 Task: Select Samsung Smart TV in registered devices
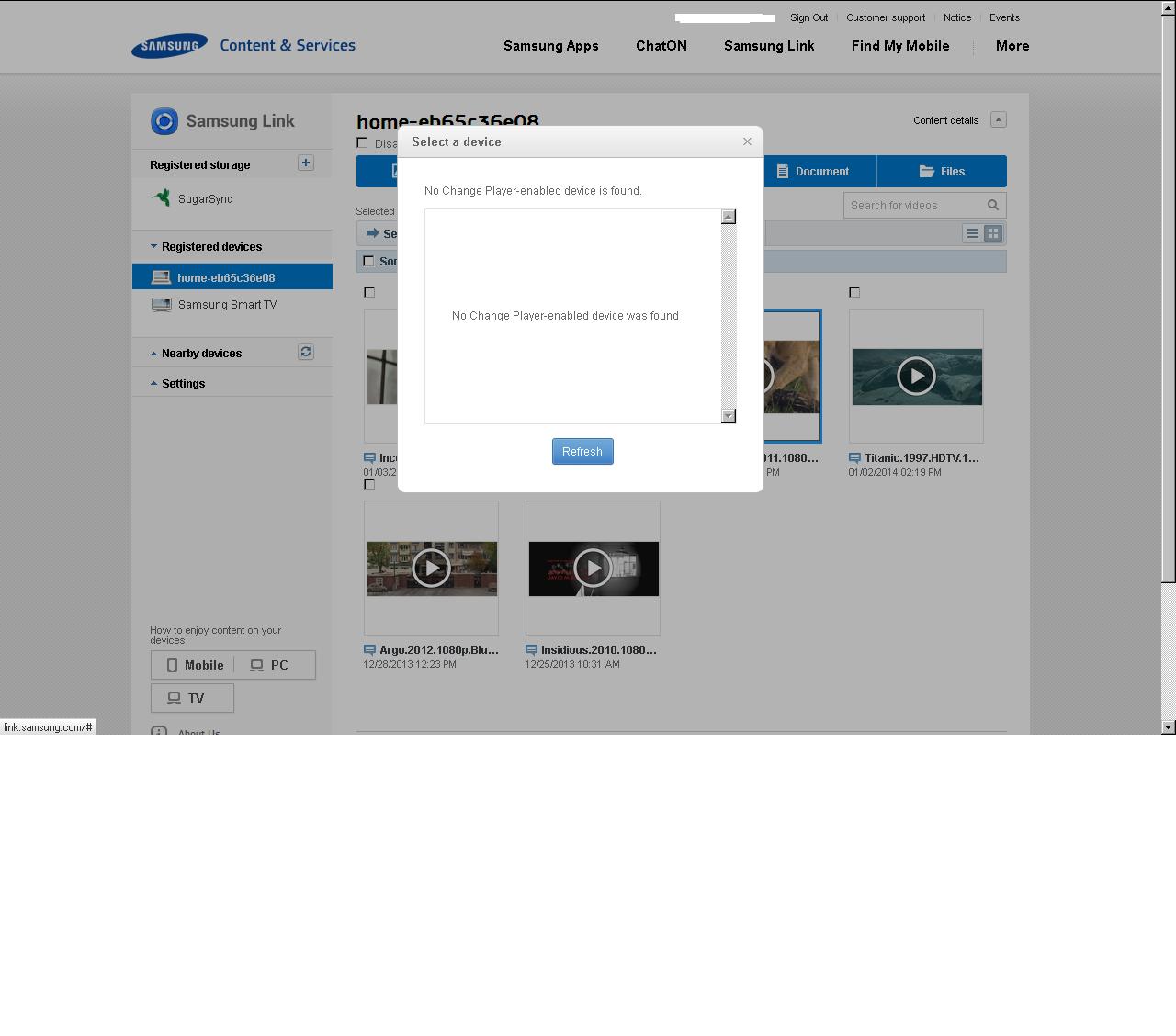(x=227, y=305)
